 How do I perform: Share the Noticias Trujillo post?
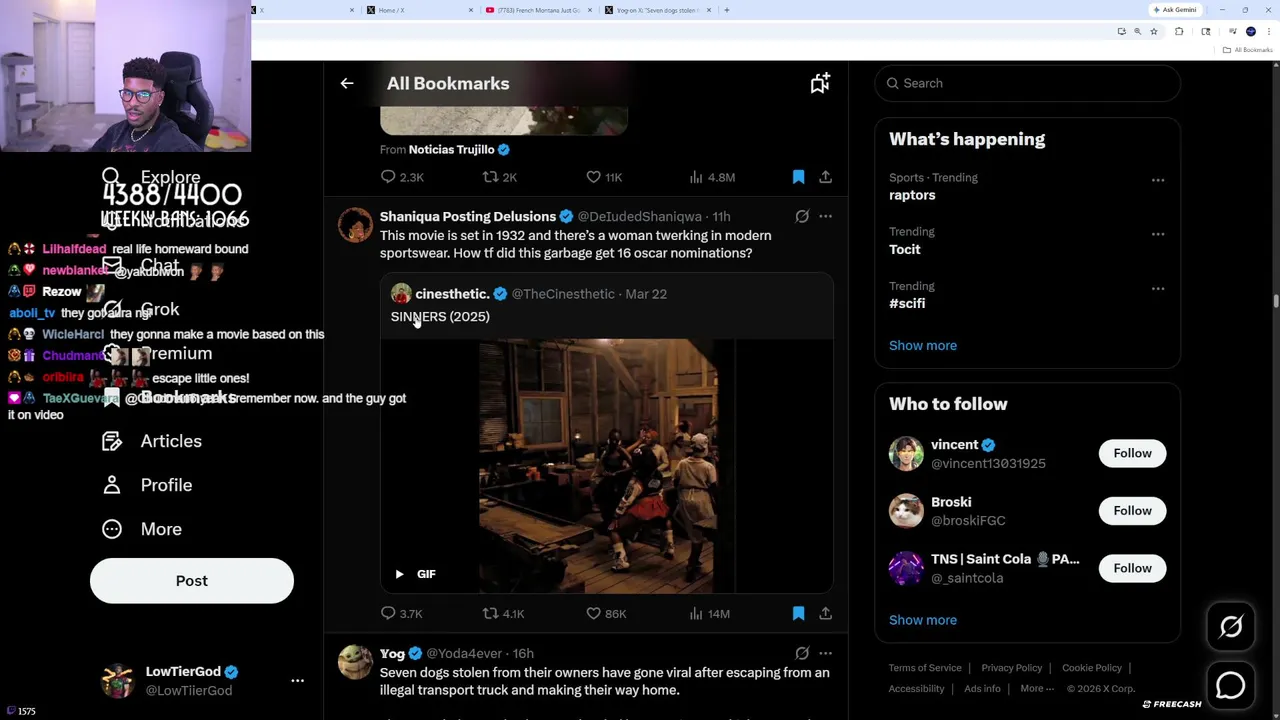[x=825, y=177]
